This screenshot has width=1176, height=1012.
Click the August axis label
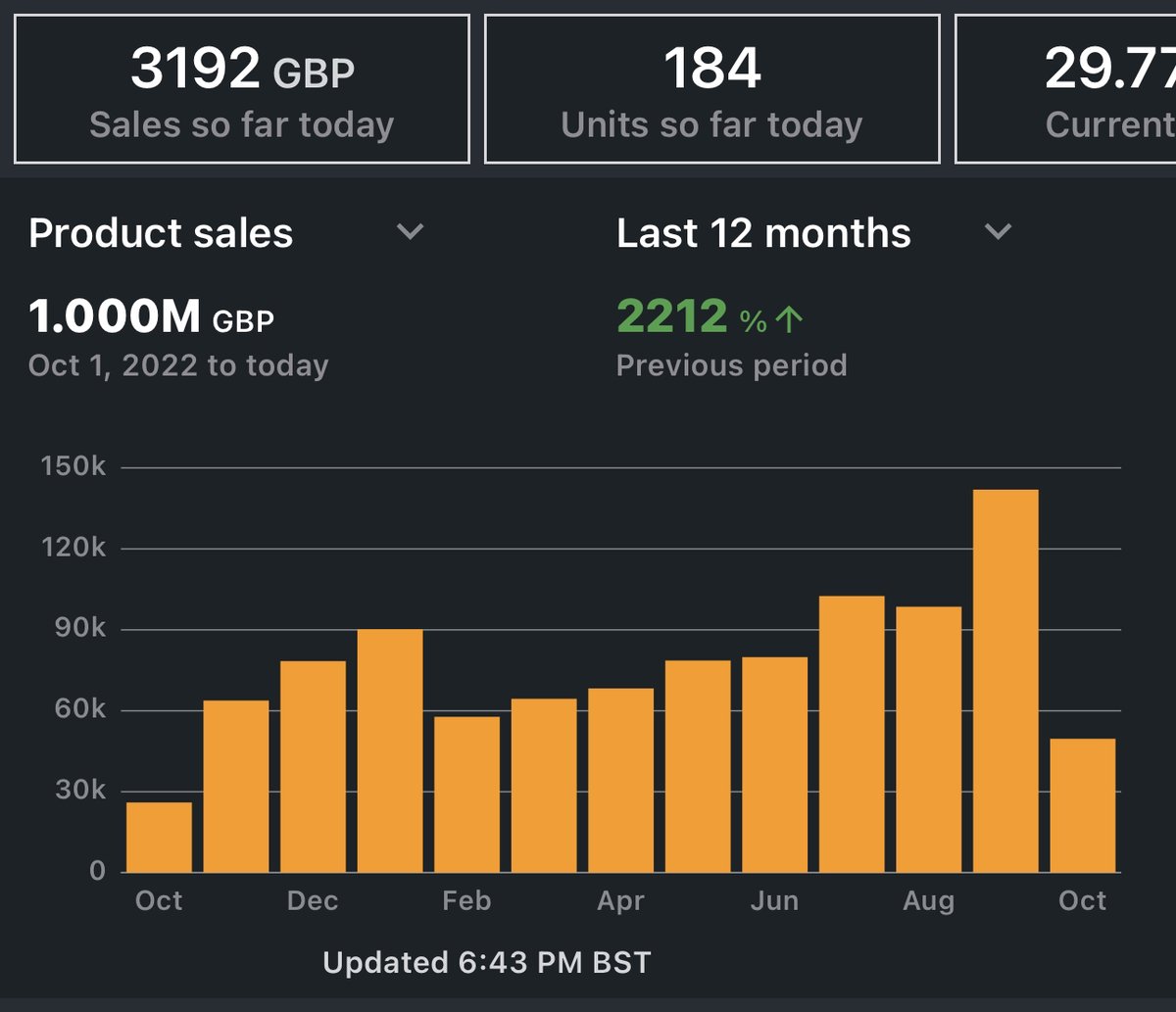pos(928,899)
